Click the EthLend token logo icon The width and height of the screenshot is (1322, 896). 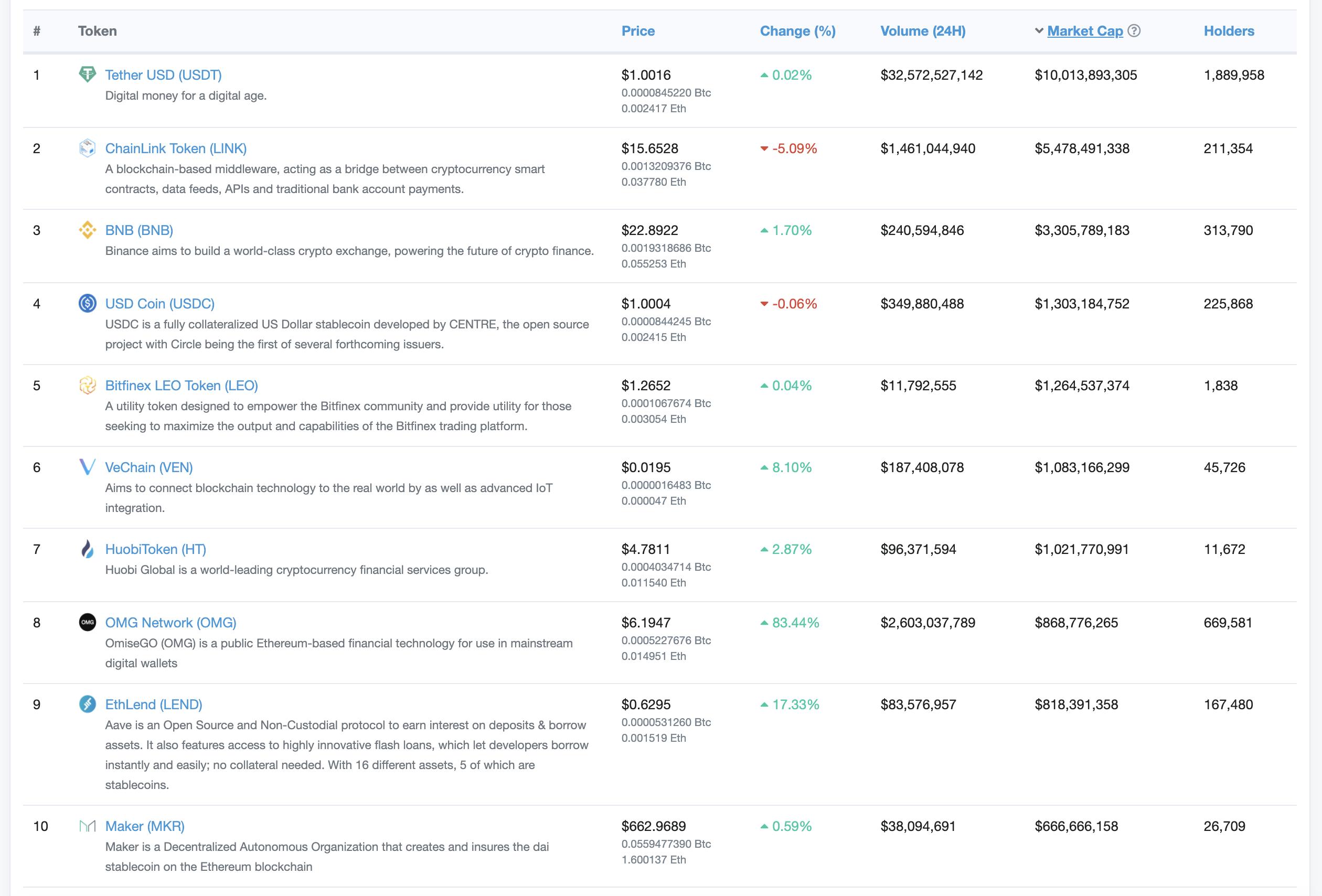click(87, 705)
